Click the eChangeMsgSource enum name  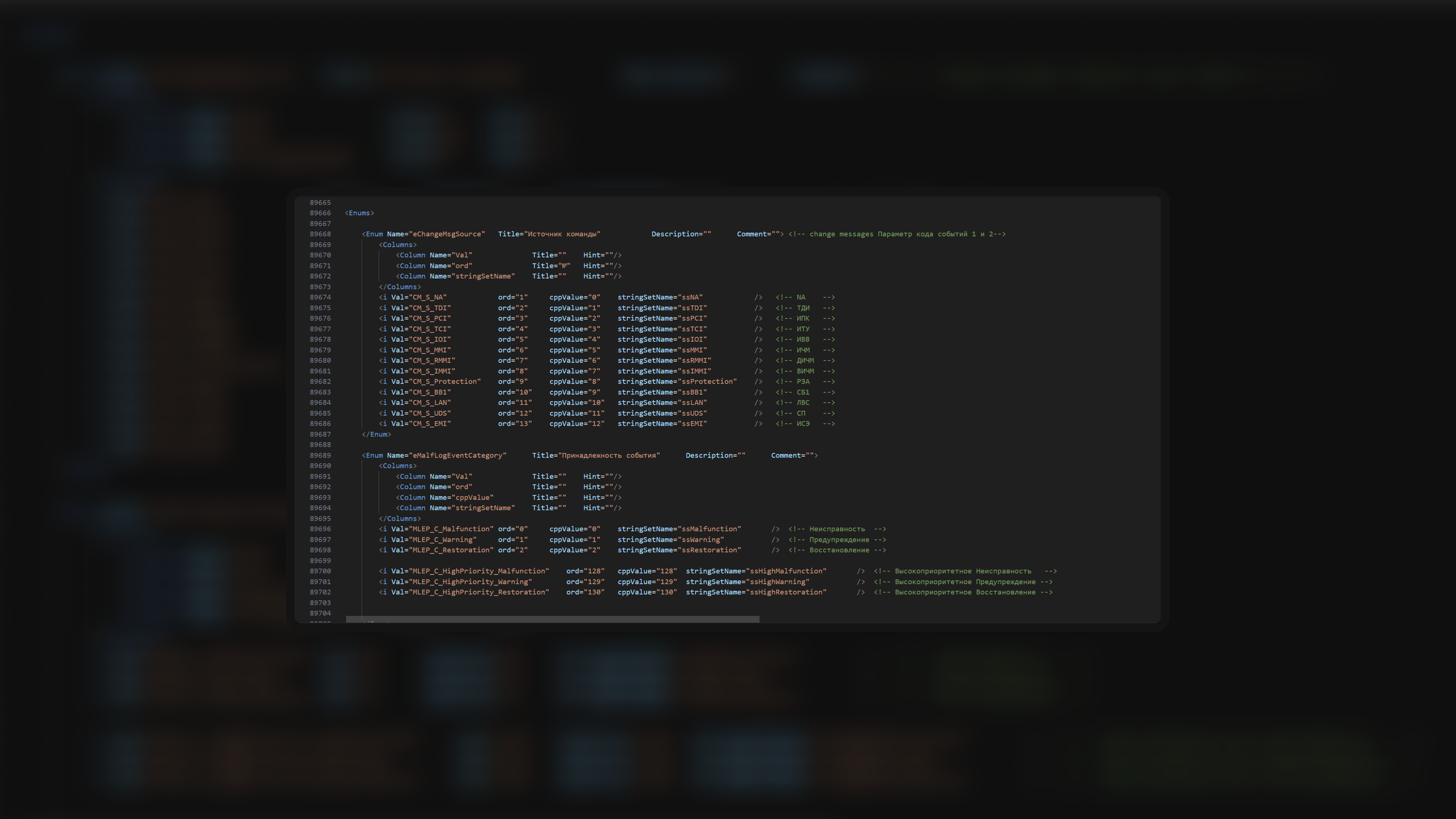[447, 234]
